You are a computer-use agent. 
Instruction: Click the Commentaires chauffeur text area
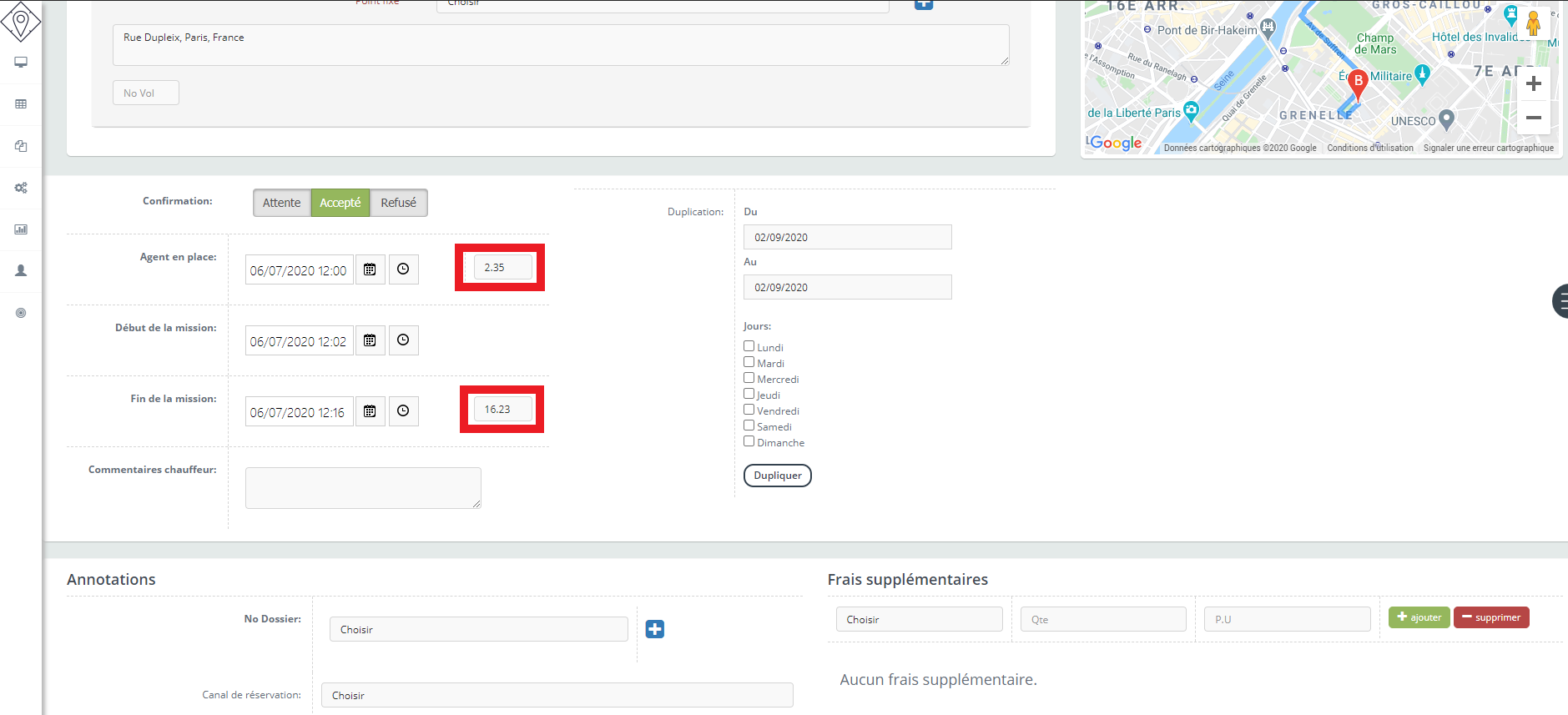(x=363, y=488)
